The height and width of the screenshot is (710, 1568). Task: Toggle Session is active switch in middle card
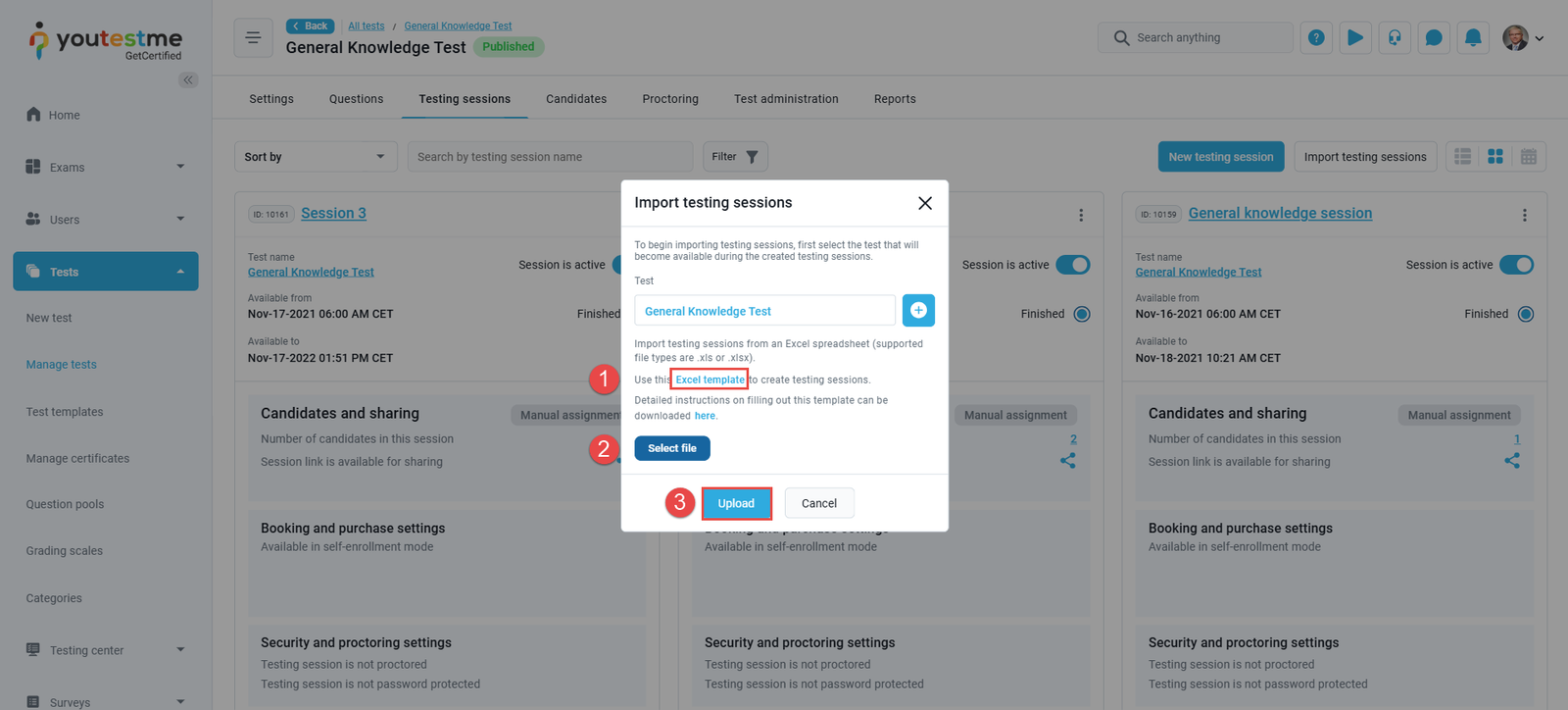pos(1073,265)
